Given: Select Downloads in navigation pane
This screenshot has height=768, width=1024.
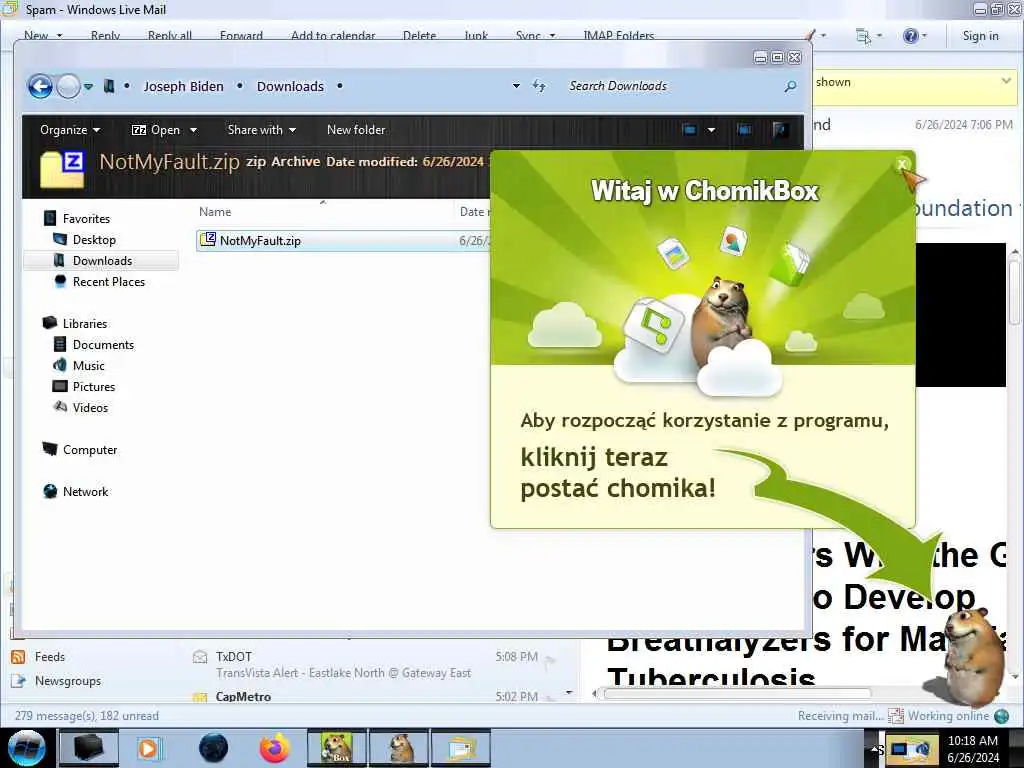Looking at the screenshot, I should pos(102,261).
